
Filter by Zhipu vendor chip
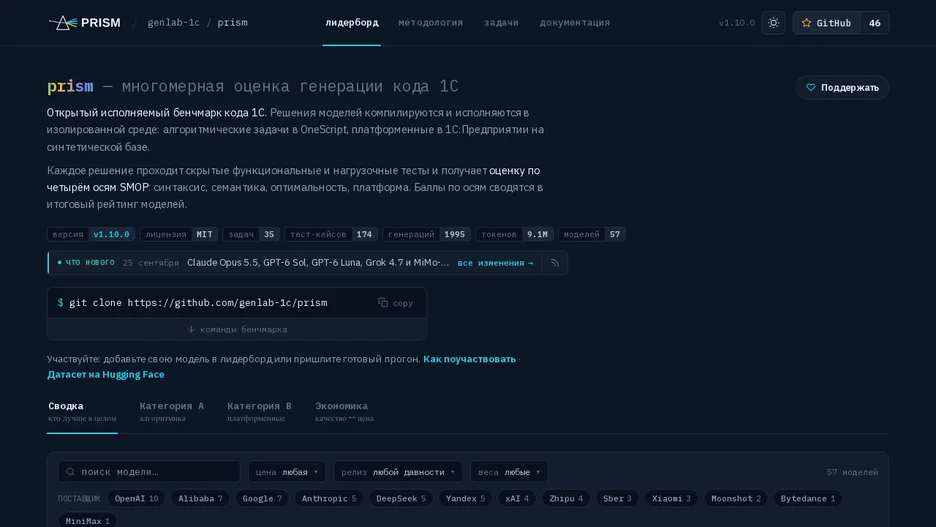tap(566, 498)
